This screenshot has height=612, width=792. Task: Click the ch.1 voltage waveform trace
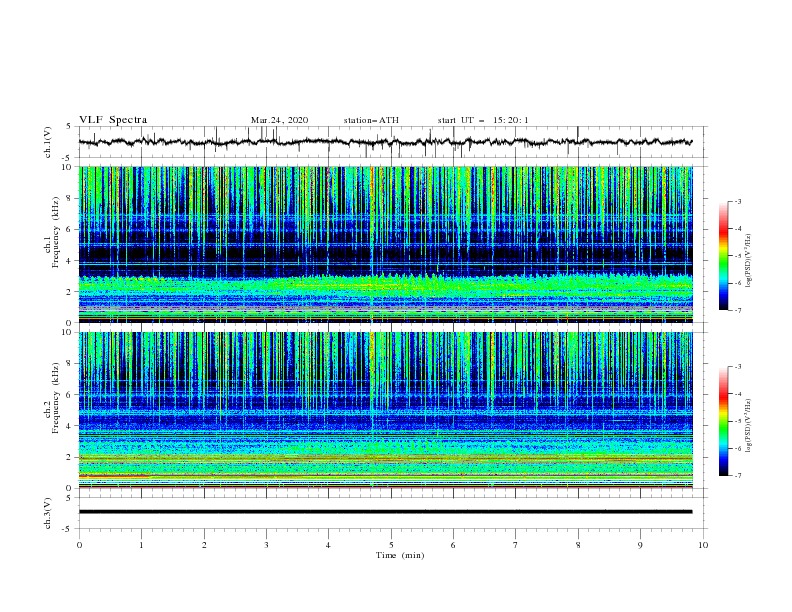(385, 142)
